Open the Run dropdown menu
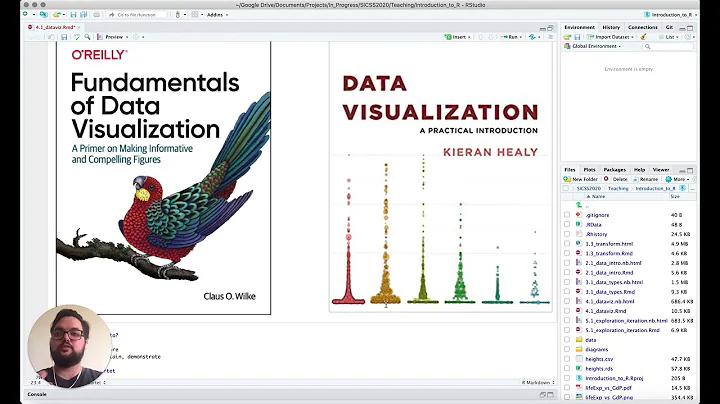This screenshot has height=404, width=720. (512, 37)
